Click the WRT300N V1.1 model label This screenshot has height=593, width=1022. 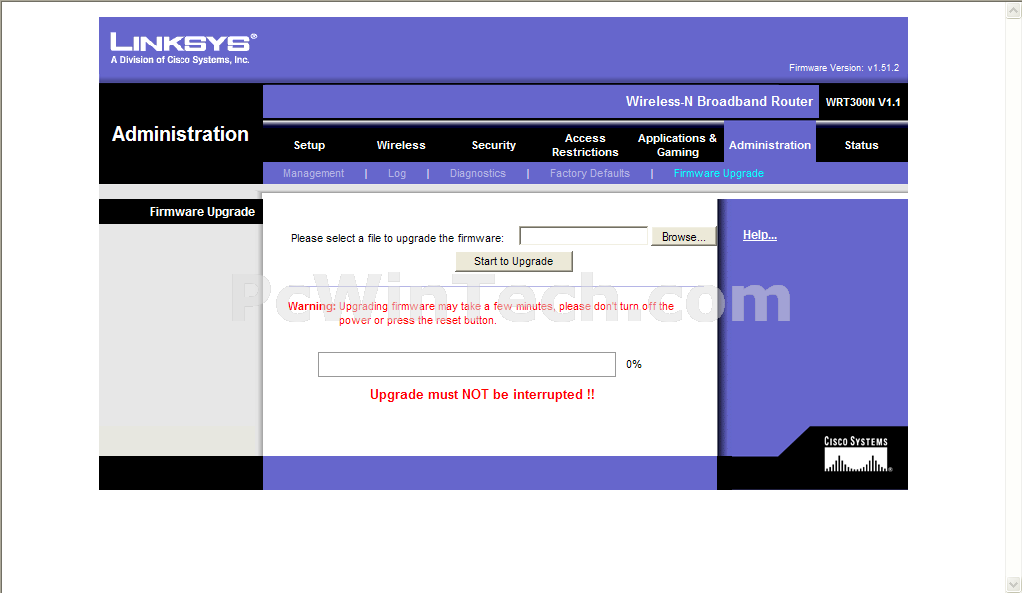pos(863,102)
